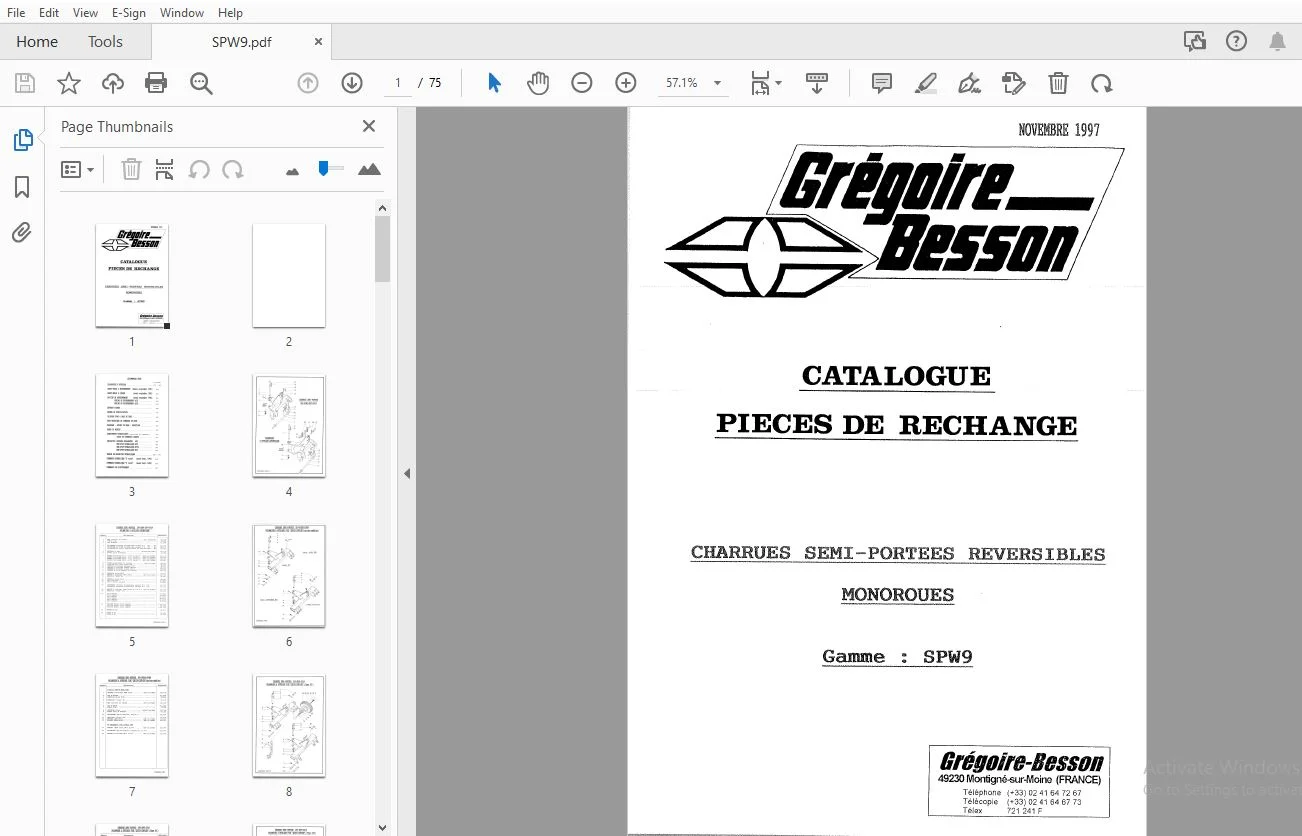This screenshot has width=1302, height=836.
Task: Collapse the navigation pane with the arrow
Action: click(x=407, y=473)
